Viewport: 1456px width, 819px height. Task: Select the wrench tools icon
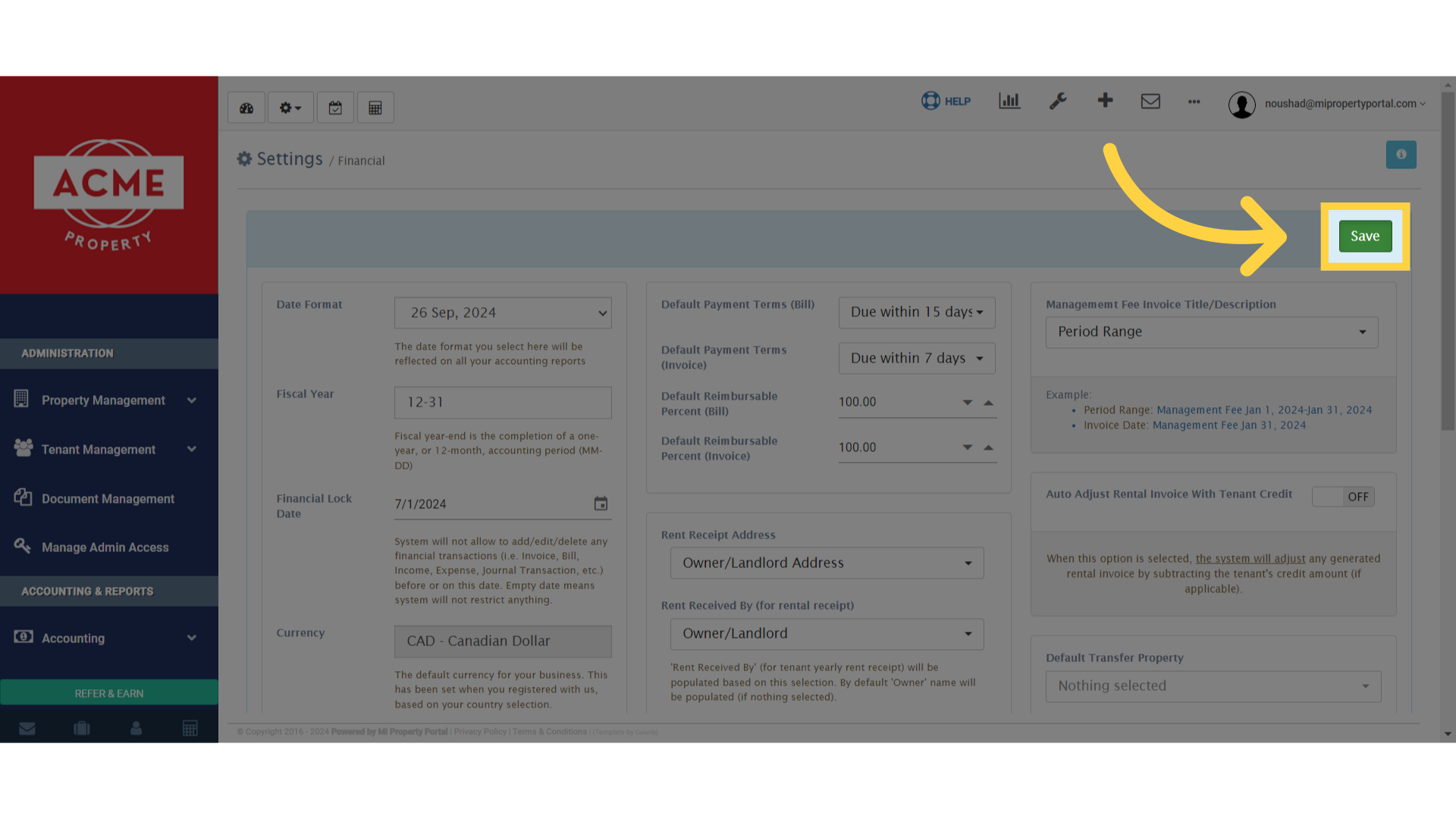point(1058,101)
